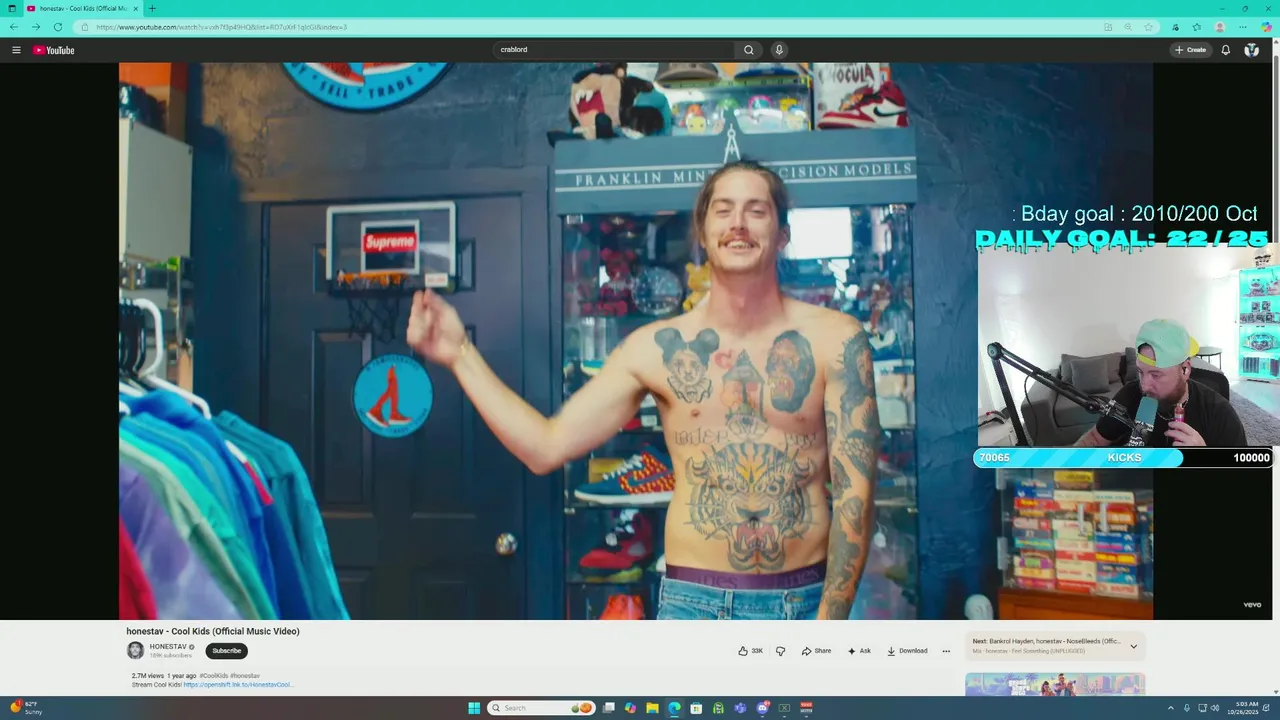Click the Windows taskbar Search box
The image size is (1280, 720).
[541, 708]
